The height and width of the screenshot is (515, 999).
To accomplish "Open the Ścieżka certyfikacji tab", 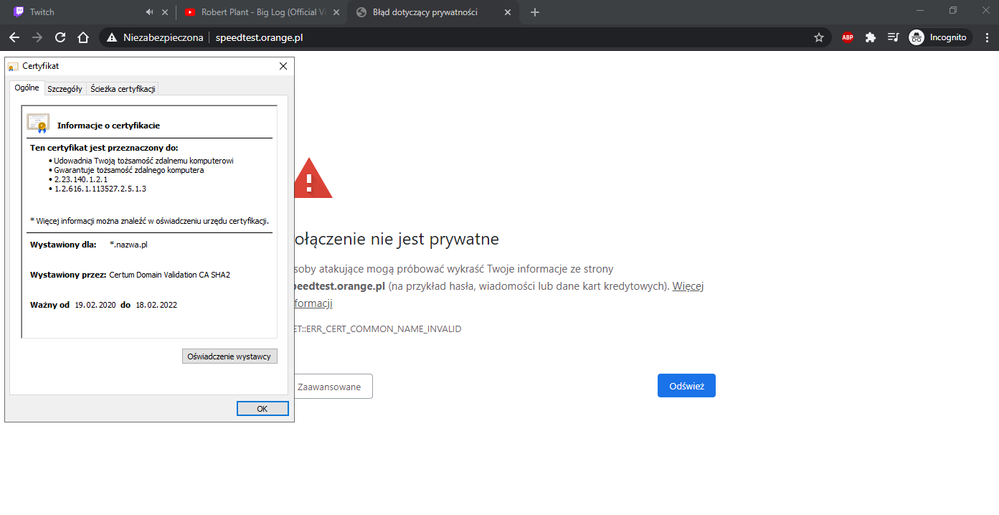I will click(122, 88).
